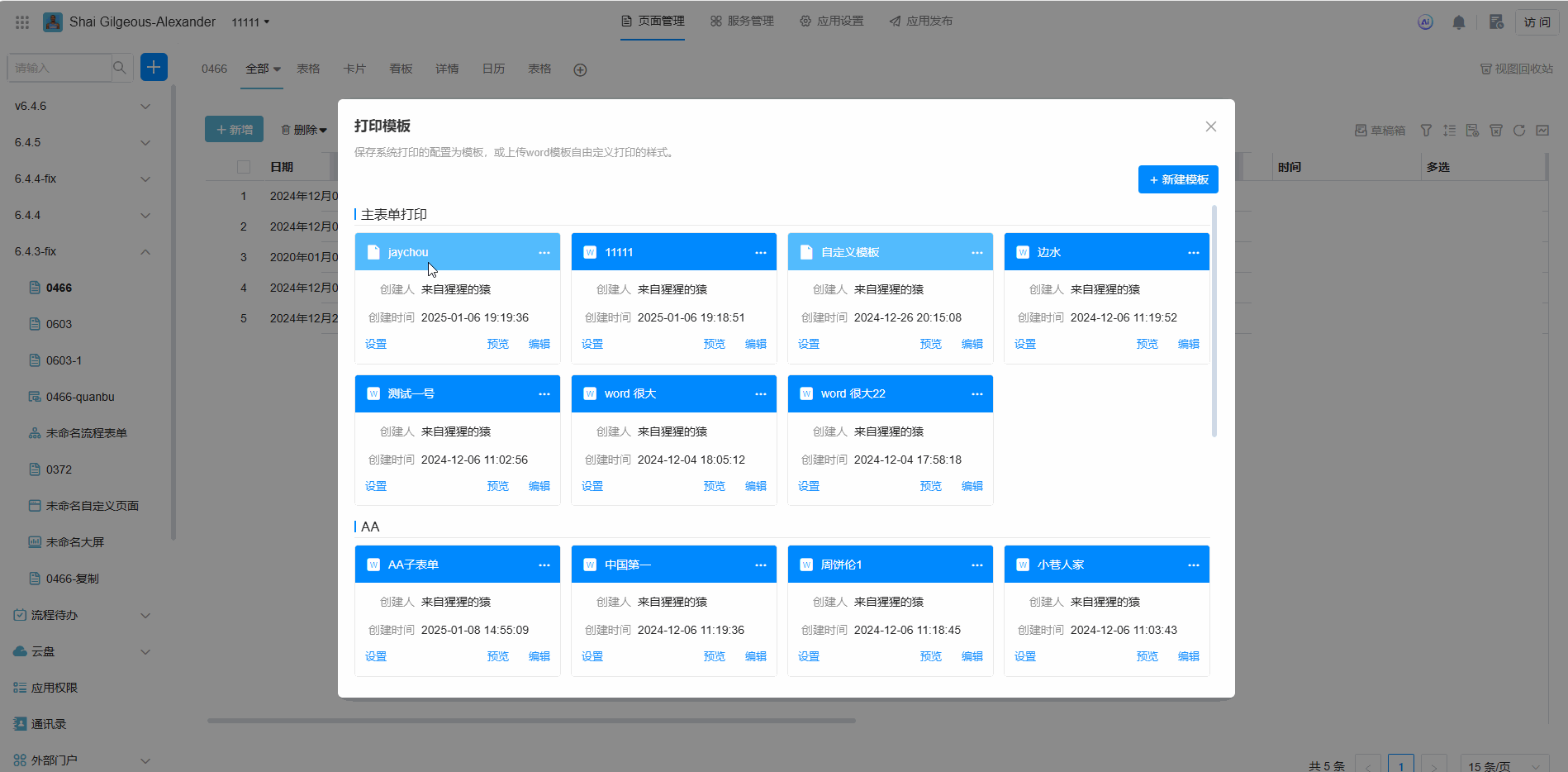The width and height of the screenshot is (1568, 772).
Task: Open the 删除 dropdown button
Action: 304,130
